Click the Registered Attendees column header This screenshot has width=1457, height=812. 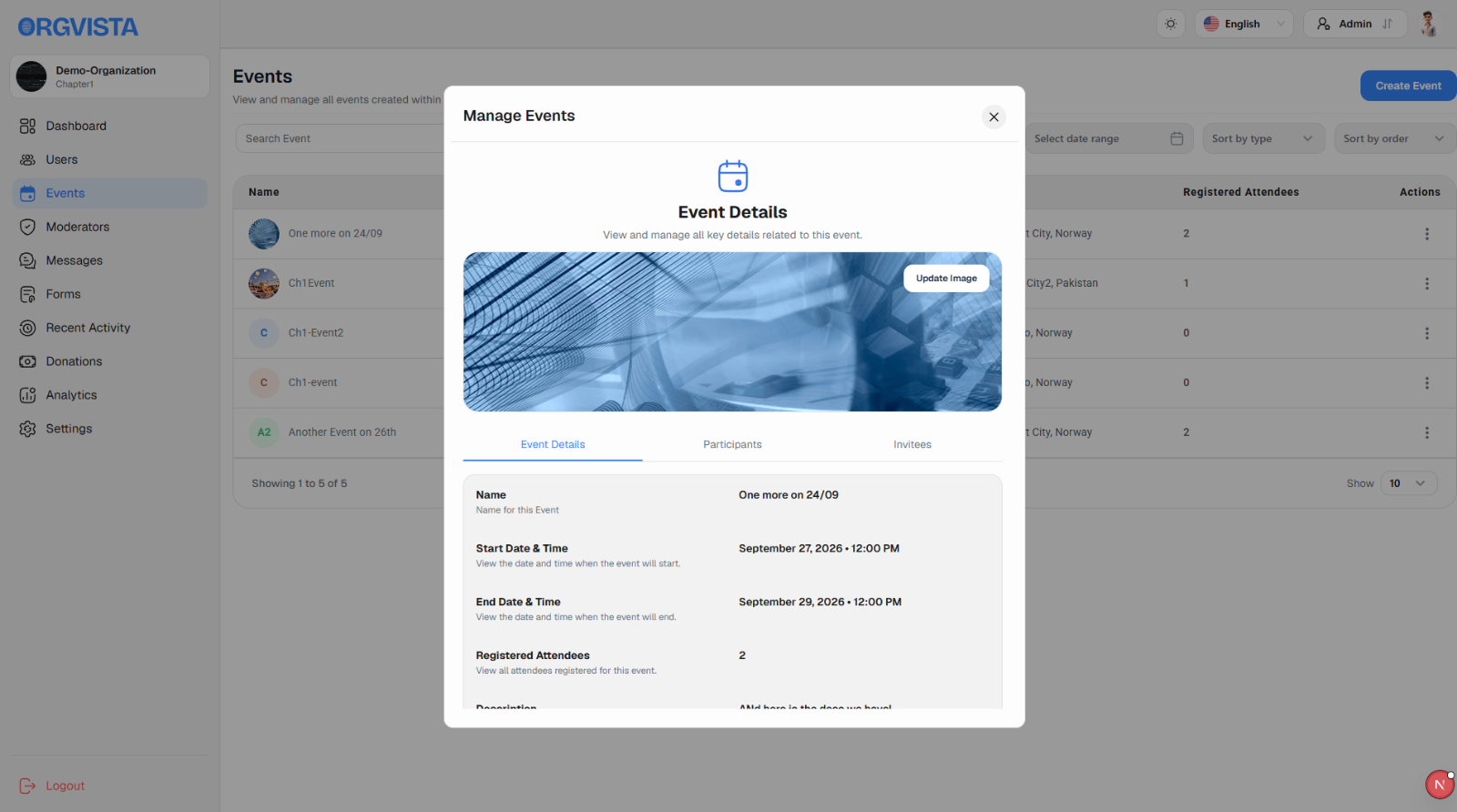coord(1240,192)
